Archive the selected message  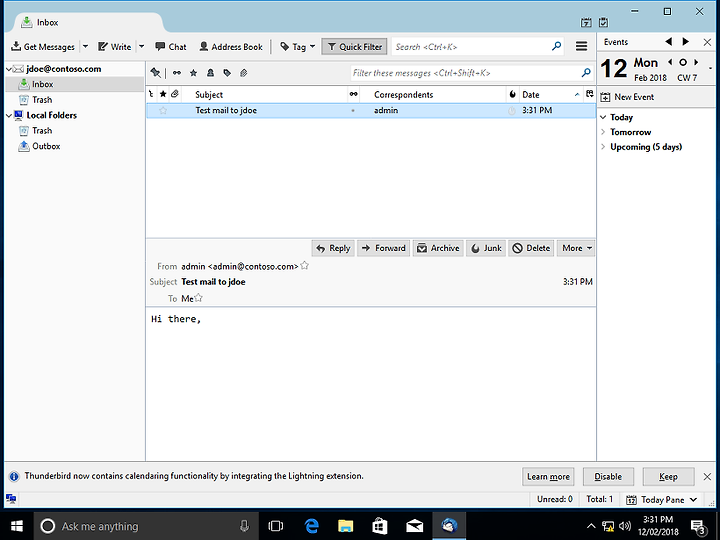[x=439, y=248]
